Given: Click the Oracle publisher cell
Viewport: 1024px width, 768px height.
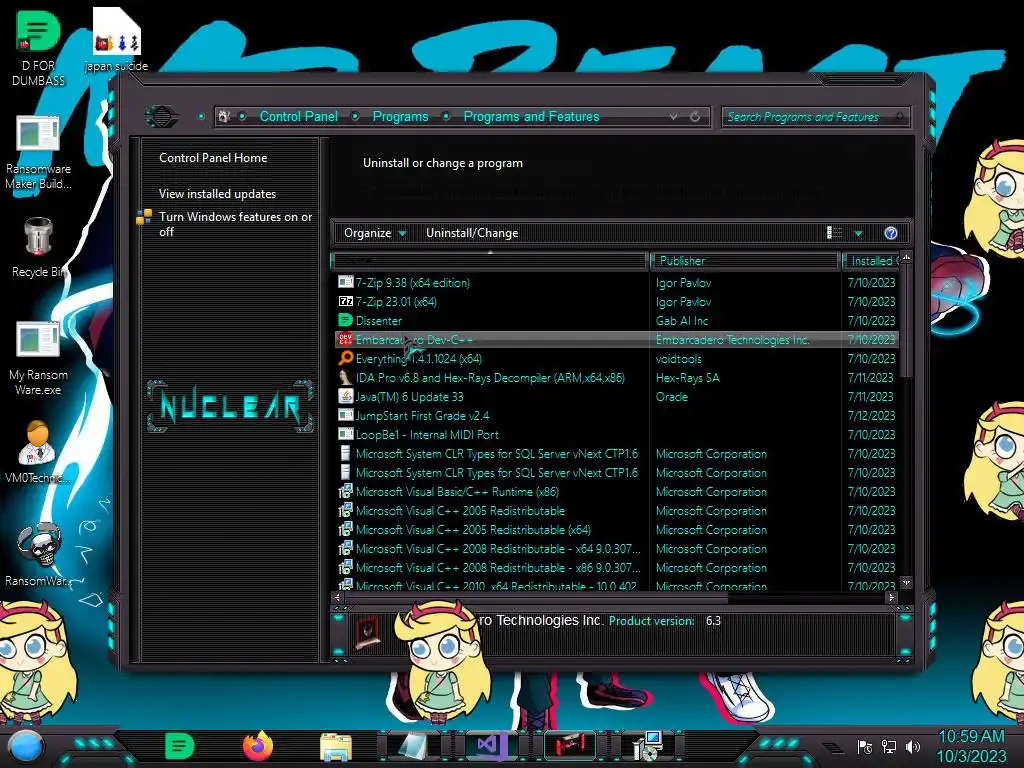Looking at the screenshot, I should (x=671, y=396).
